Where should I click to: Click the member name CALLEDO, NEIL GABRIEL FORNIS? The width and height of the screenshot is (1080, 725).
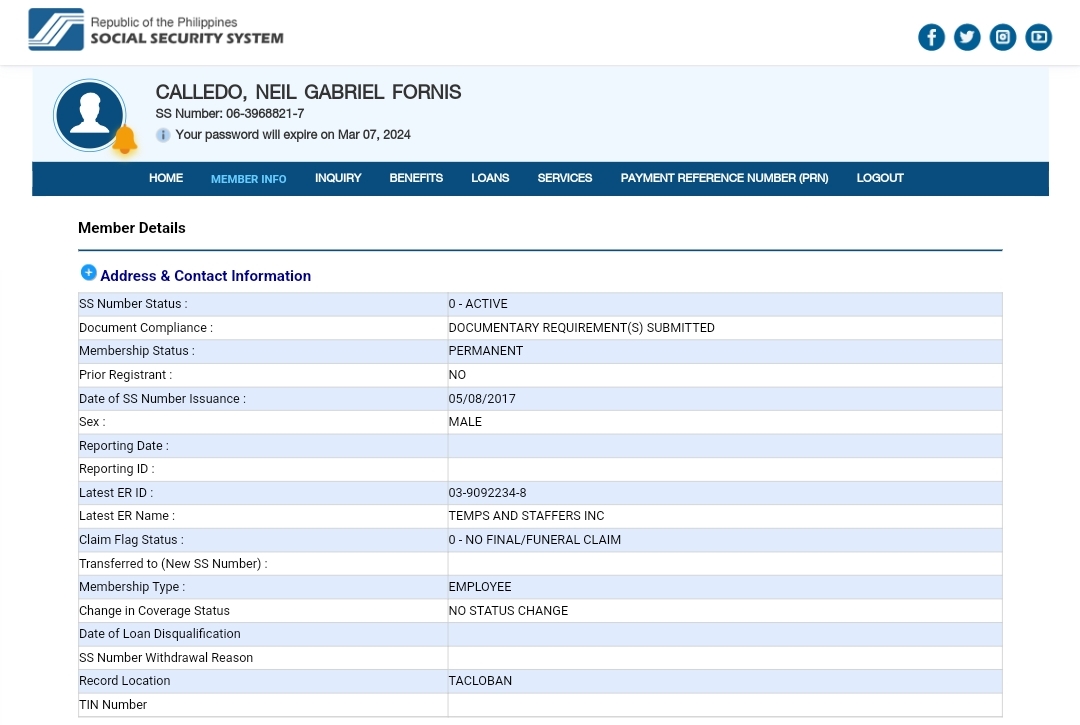tap(308, 92)
